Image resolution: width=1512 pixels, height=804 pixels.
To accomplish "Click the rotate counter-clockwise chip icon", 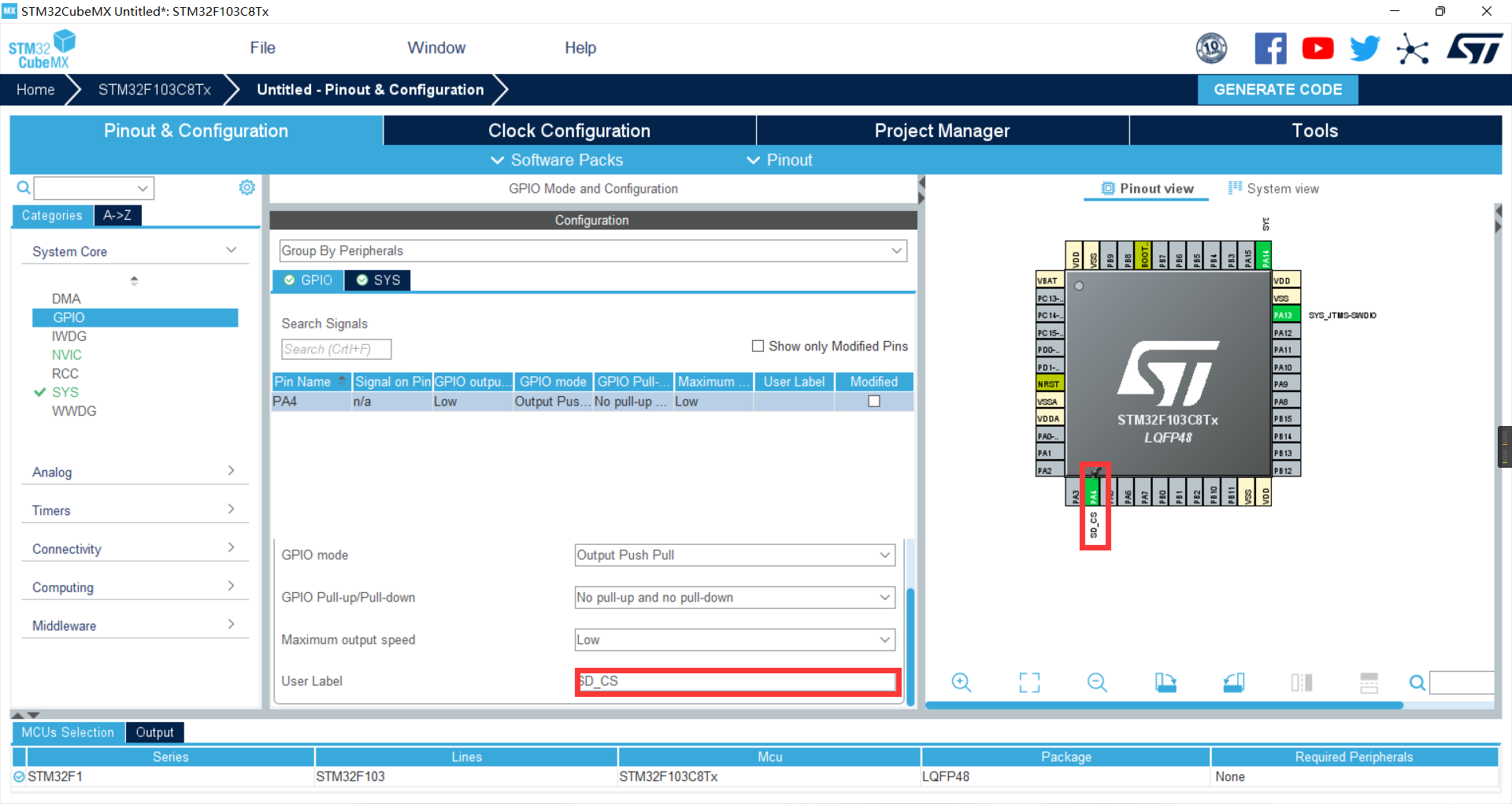I will (1234, 683).
